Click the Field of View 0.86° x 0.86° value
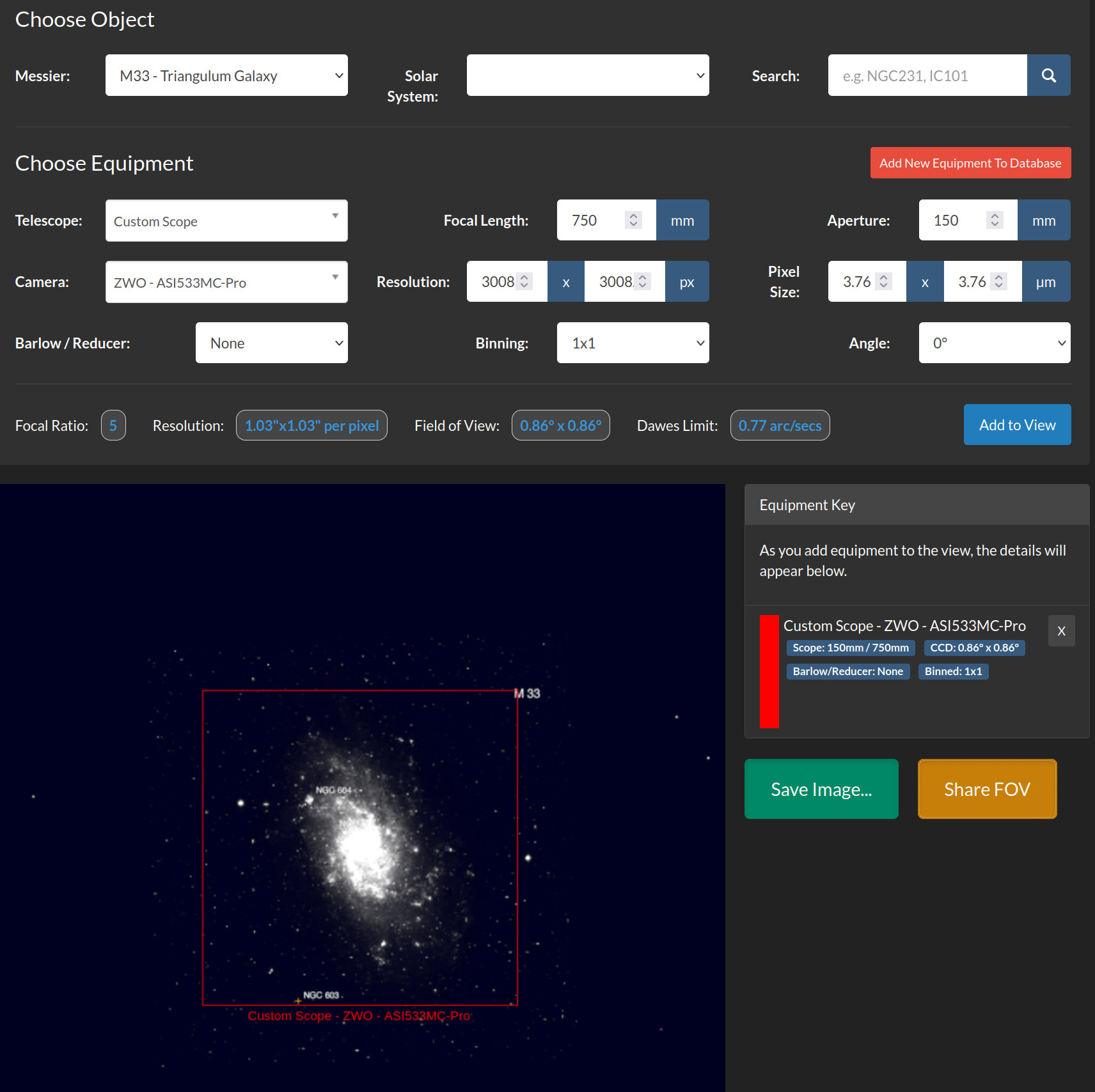The height and width of the screenshot is (1092, 1095). [x=561, y=425]
